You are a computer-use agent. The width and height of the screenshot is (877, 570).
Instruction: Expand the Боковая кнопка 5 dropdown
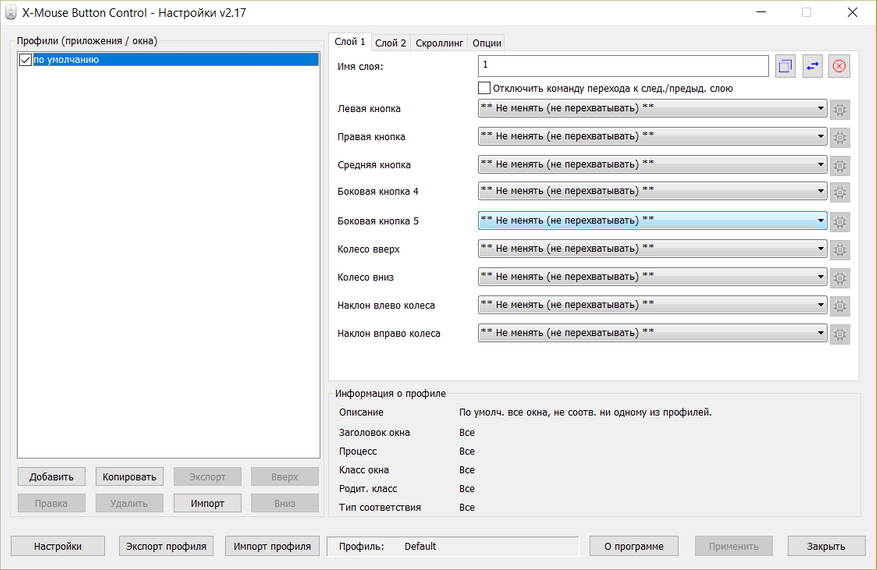[x=652, y=220]
